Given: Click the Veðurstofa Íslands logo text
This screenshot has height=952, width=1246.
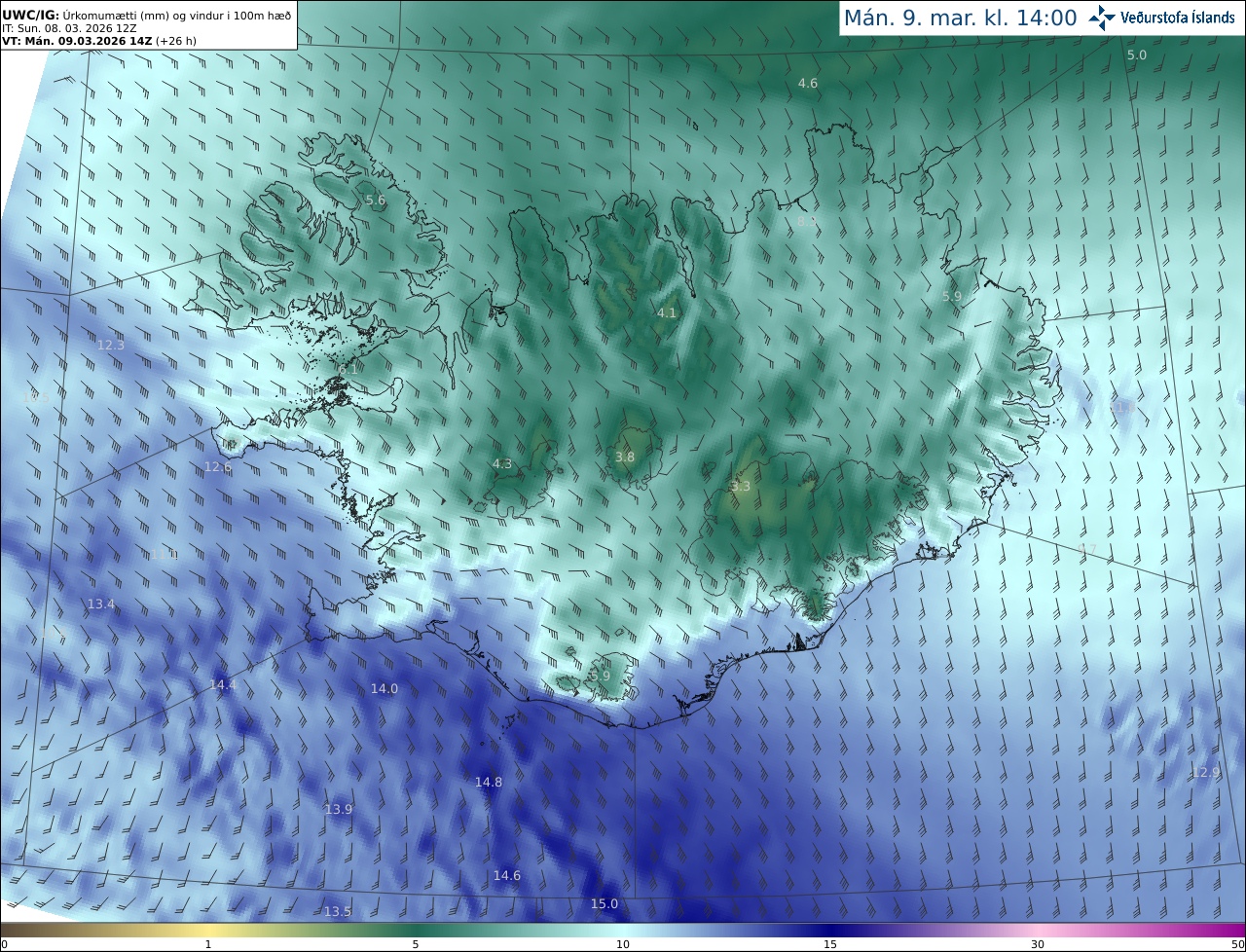Looking at the screenshot, I should tap(1177, 18).
